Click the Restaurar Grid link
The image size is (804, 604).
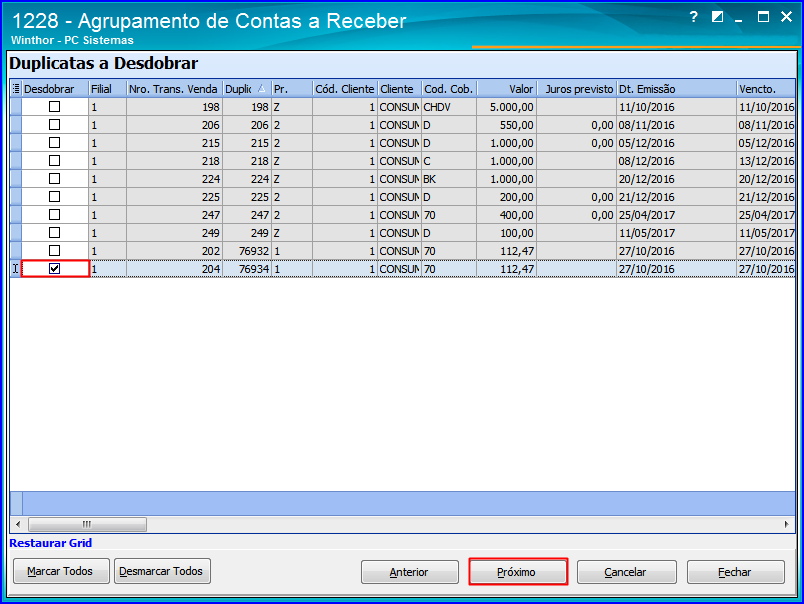click(x=50, y=543)
